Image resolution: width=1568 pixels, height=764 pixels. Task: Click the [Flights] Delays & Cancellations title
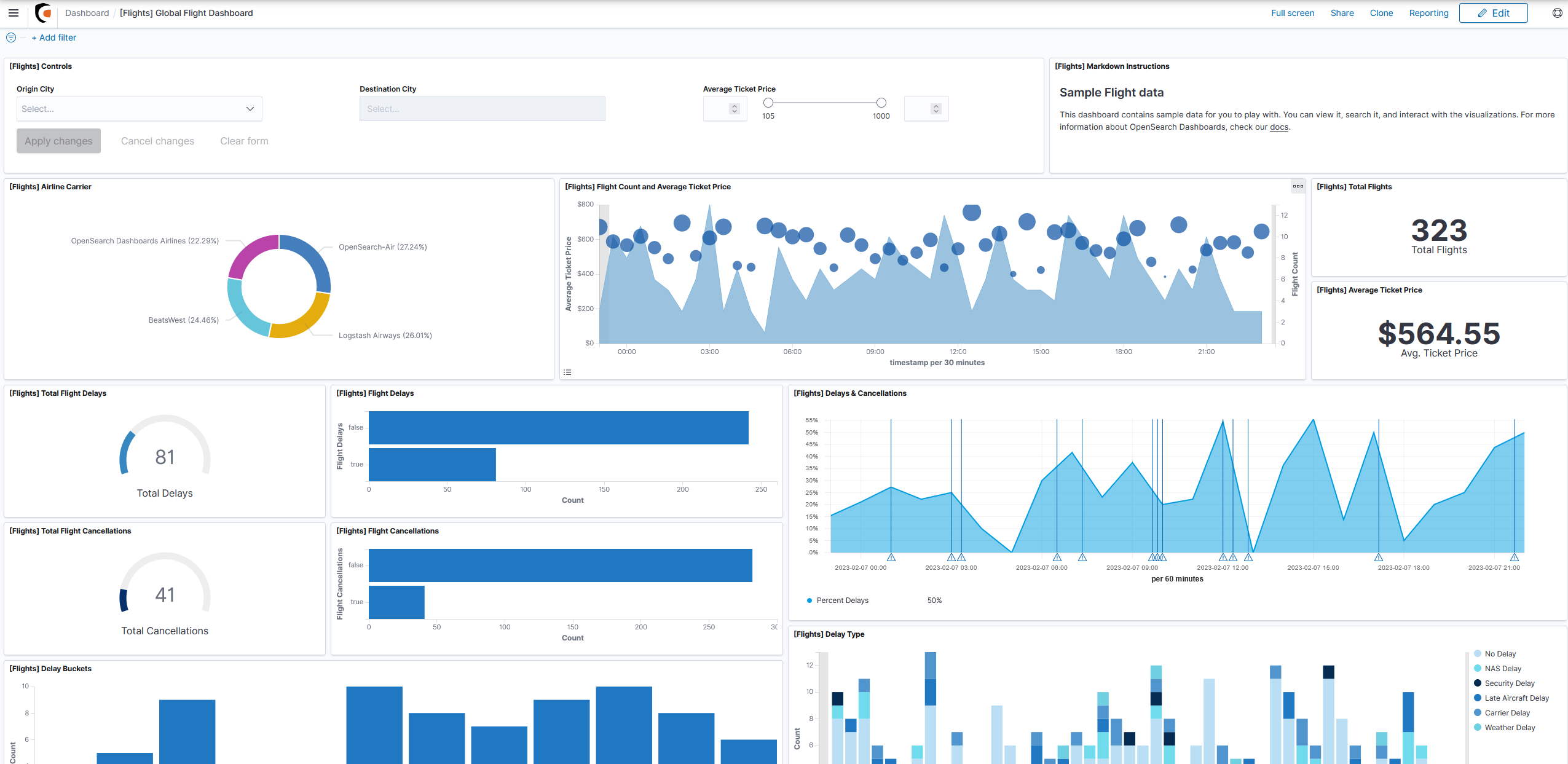849,393
